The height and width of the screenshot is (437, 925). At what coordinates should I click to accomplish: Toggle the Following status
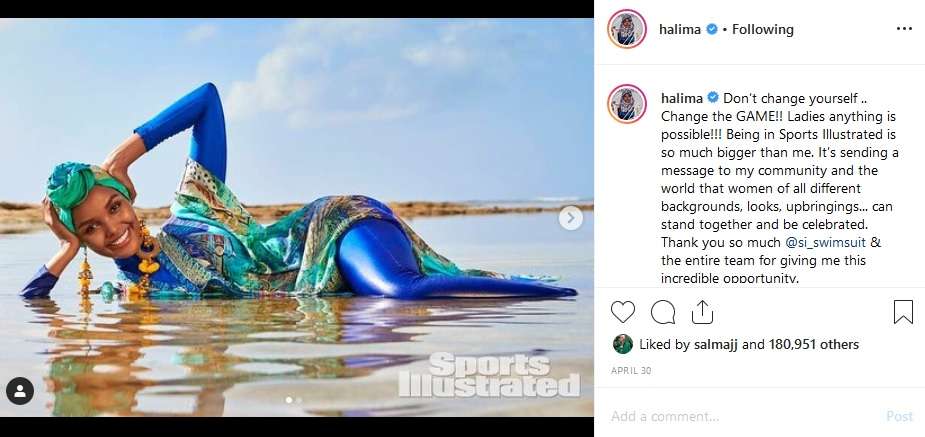click(762, 29)
